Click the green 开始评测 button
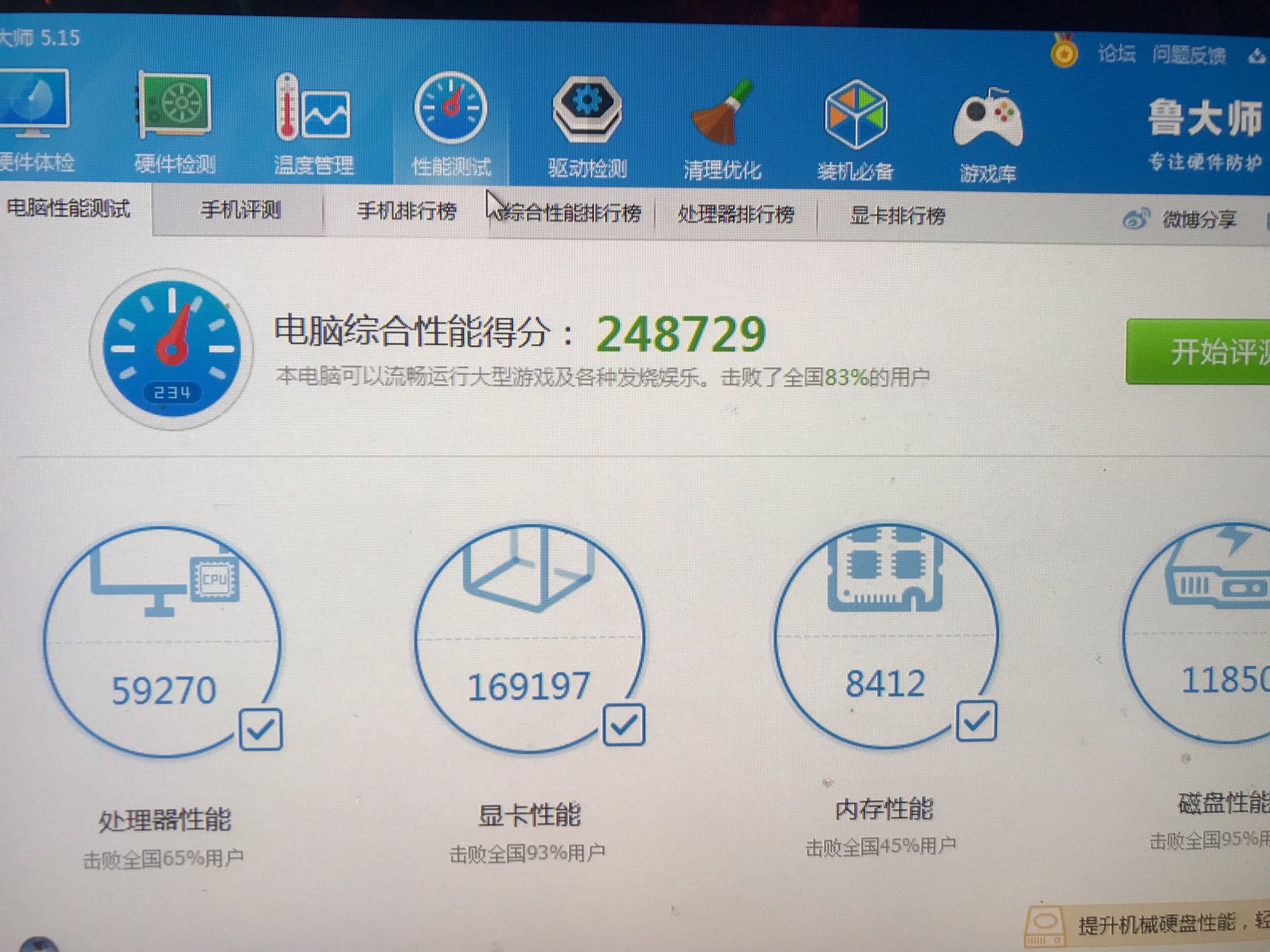Viewport: 1270px width, 952px height. (1198, 352)
